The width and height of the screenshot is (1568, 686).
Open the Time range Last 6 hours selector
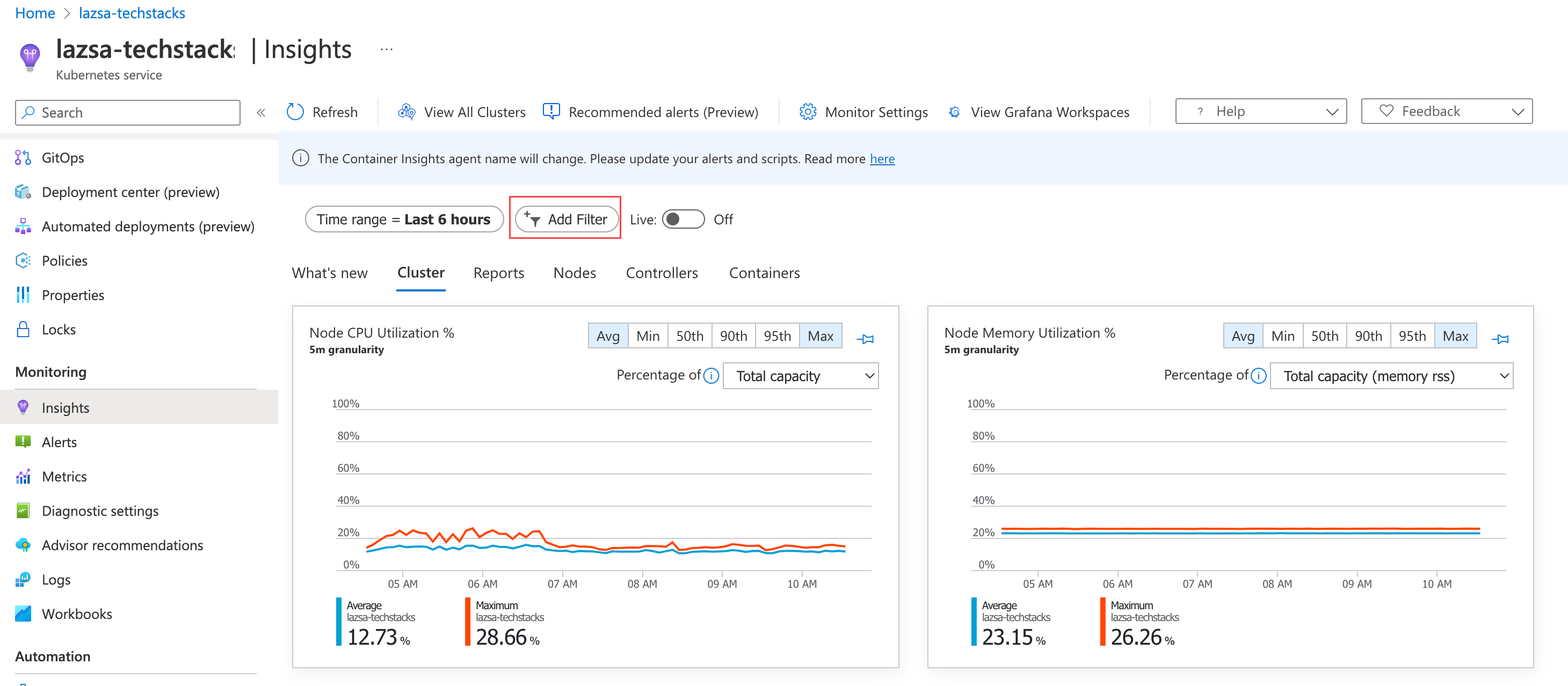coord(404,219)
